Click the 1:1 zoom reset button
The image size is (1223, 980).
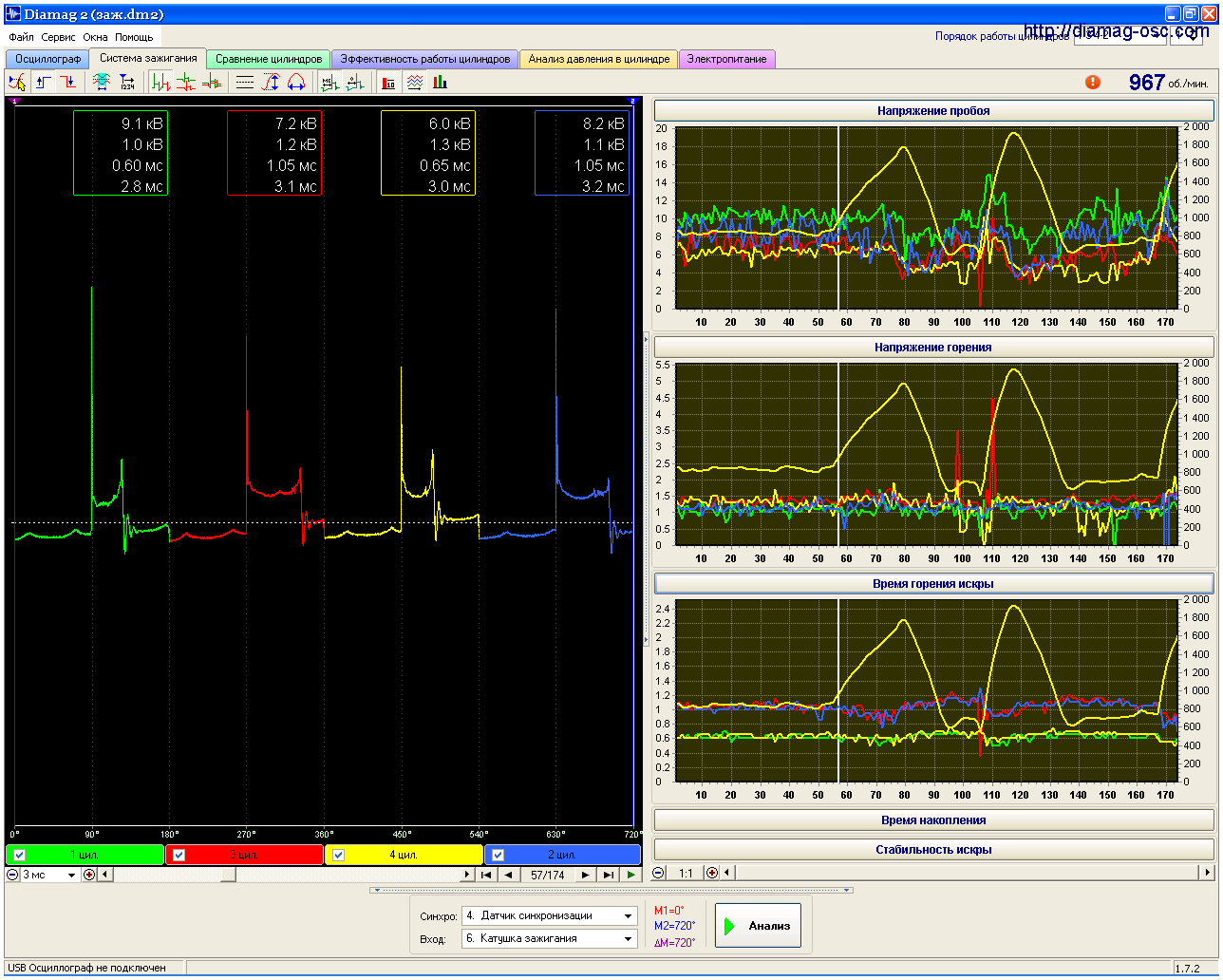click(686, 873)
